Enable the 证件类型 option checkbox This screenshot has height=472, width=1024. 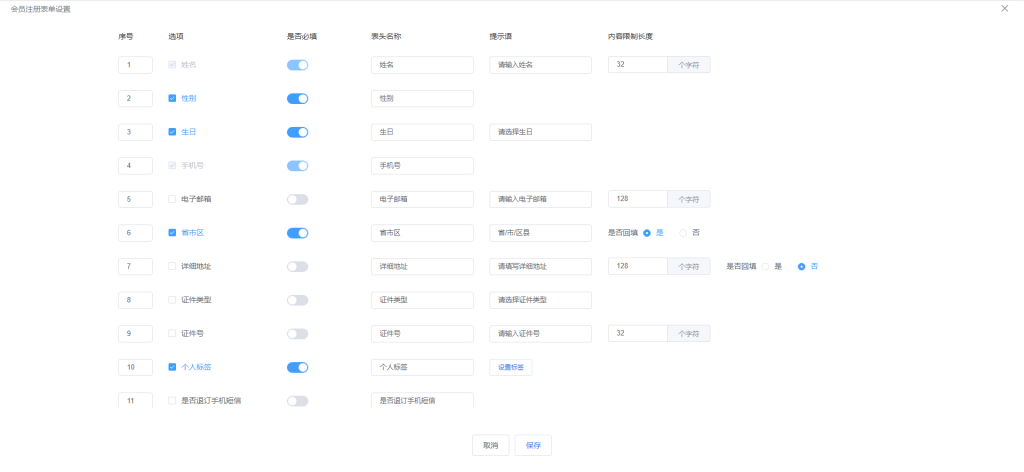point(172,300)
